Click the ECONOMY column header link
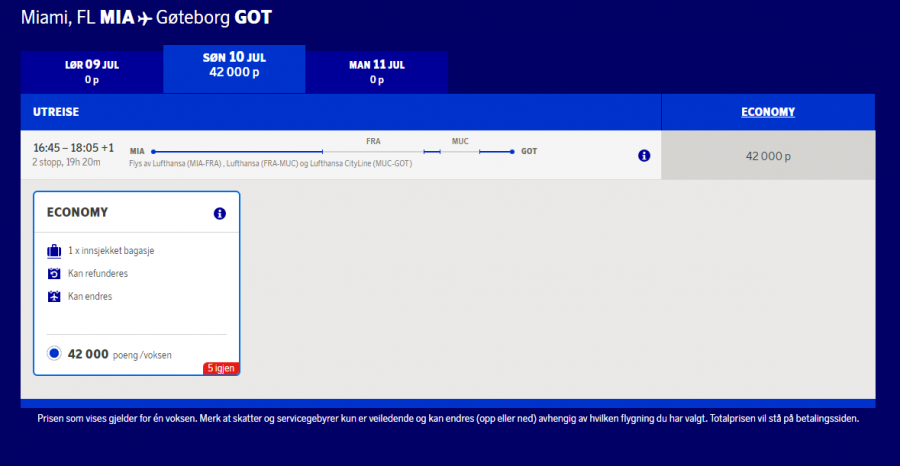 768,112
